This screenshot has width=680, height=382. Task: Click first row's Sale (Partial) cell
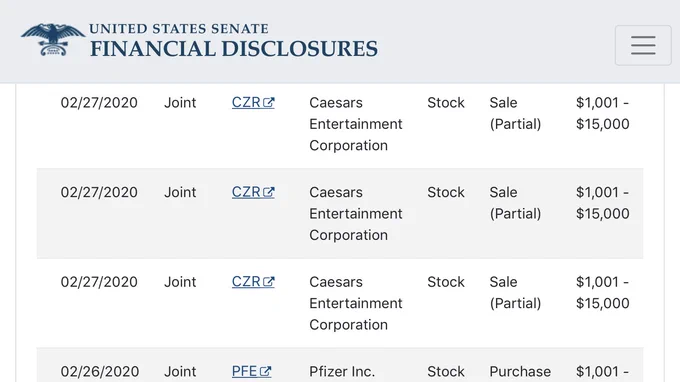click(515, 113)
